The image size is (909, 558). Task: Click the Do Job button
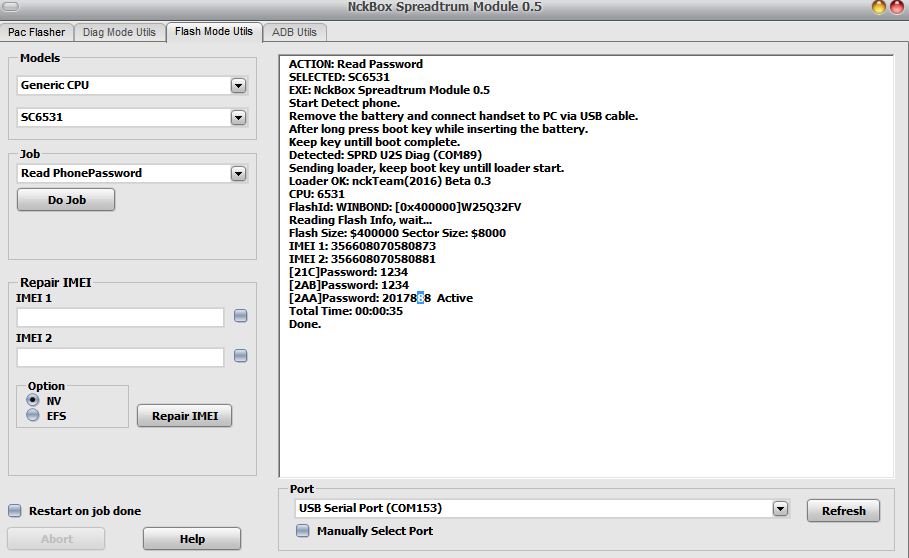pyautogui.click(x=66, y=200)
